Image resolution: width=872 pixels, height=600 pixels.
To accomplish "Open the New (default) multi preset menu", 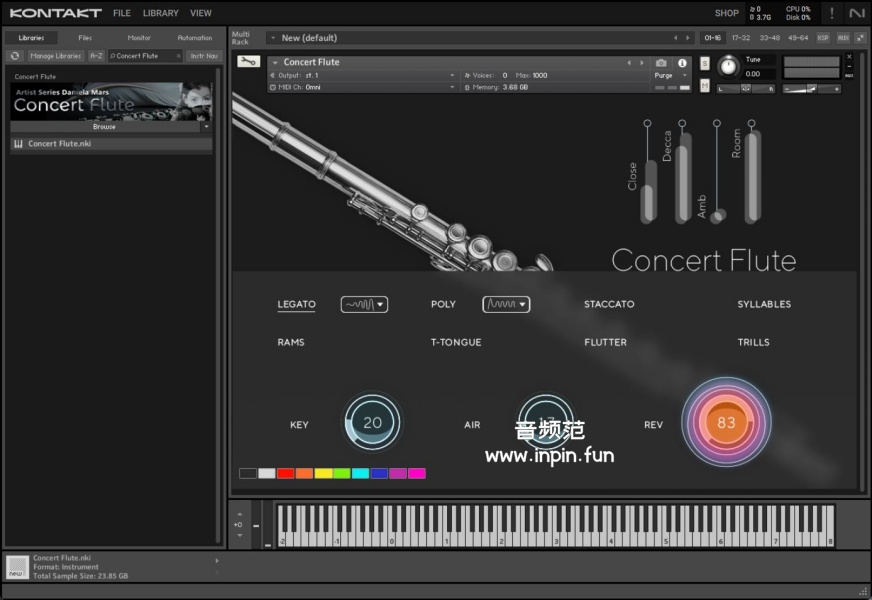I will point(273,38).
